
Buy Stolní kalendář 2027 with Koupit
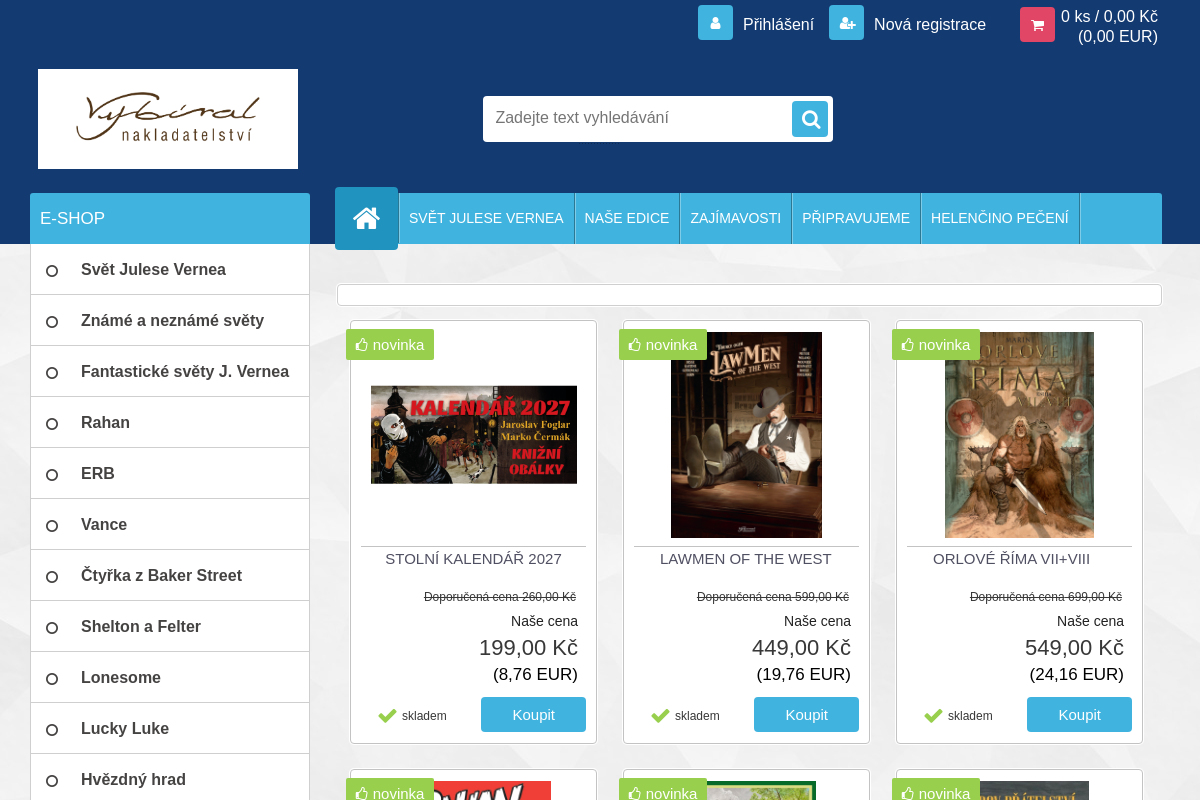click(533, 715)
